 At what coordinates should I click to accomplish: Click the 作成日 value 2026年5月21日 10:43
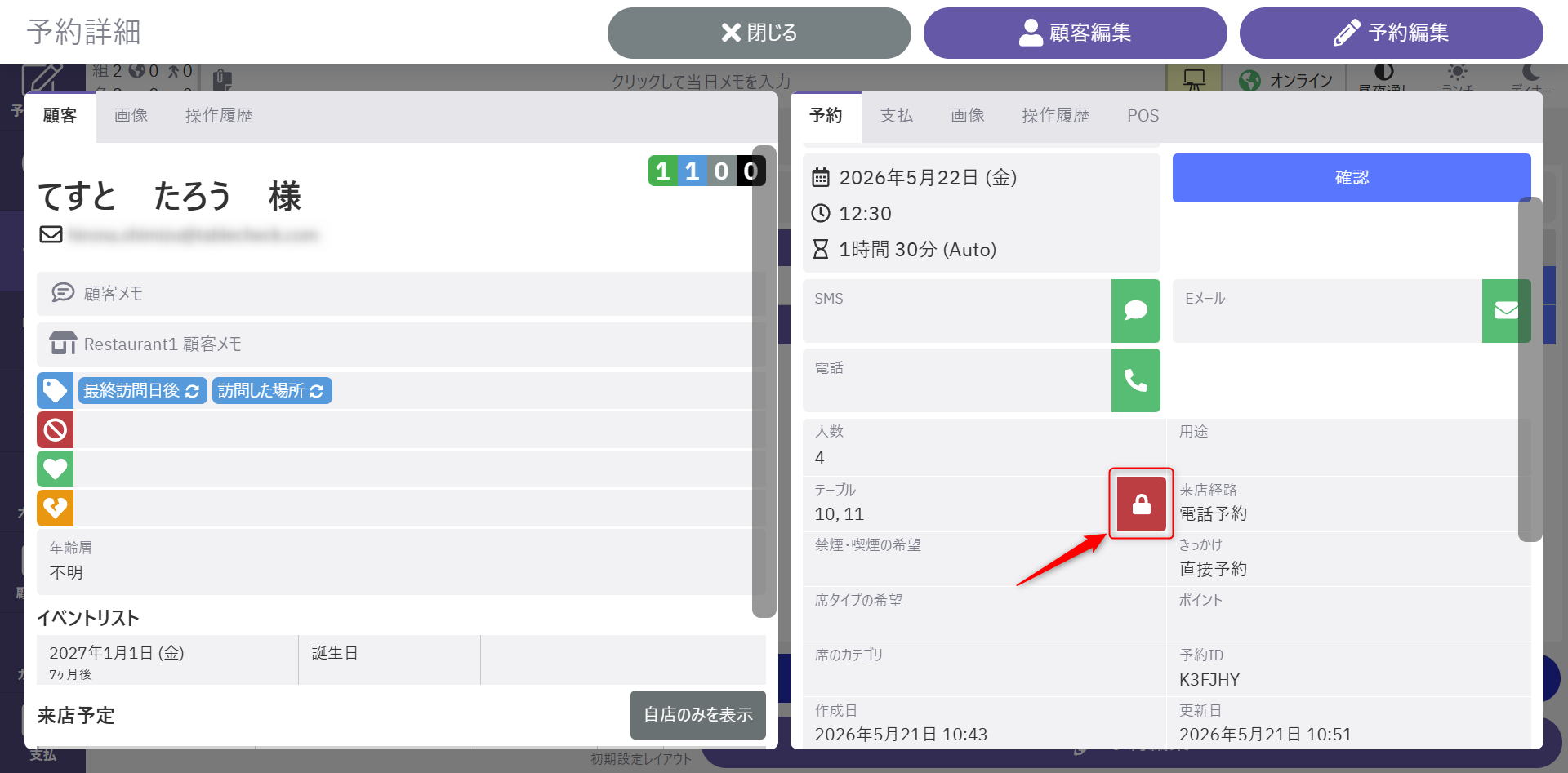tap(901, 734)
